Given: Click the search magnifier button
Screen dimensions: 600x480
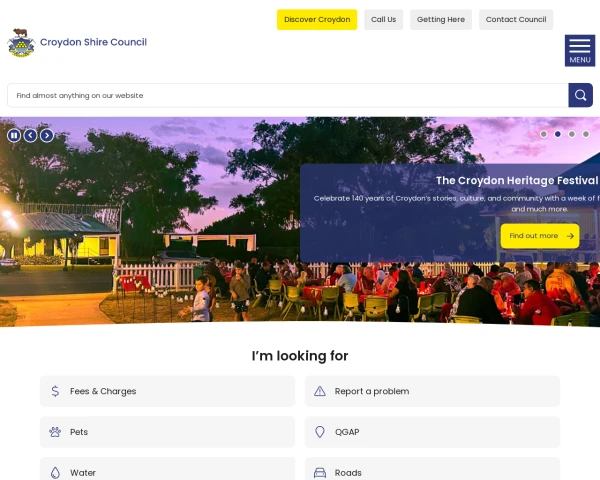Looking at the screenshot, I should click(x=580, y=95).
